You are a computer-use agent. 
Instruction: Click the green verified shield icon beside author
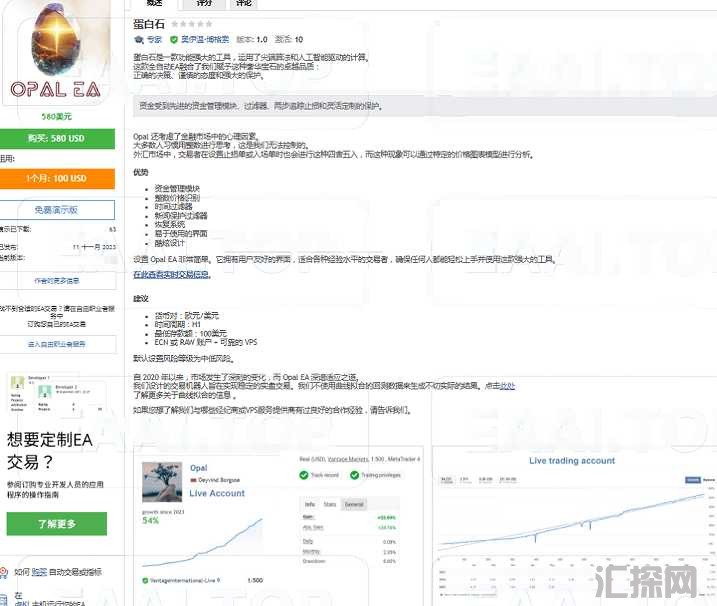click(173, 40)
